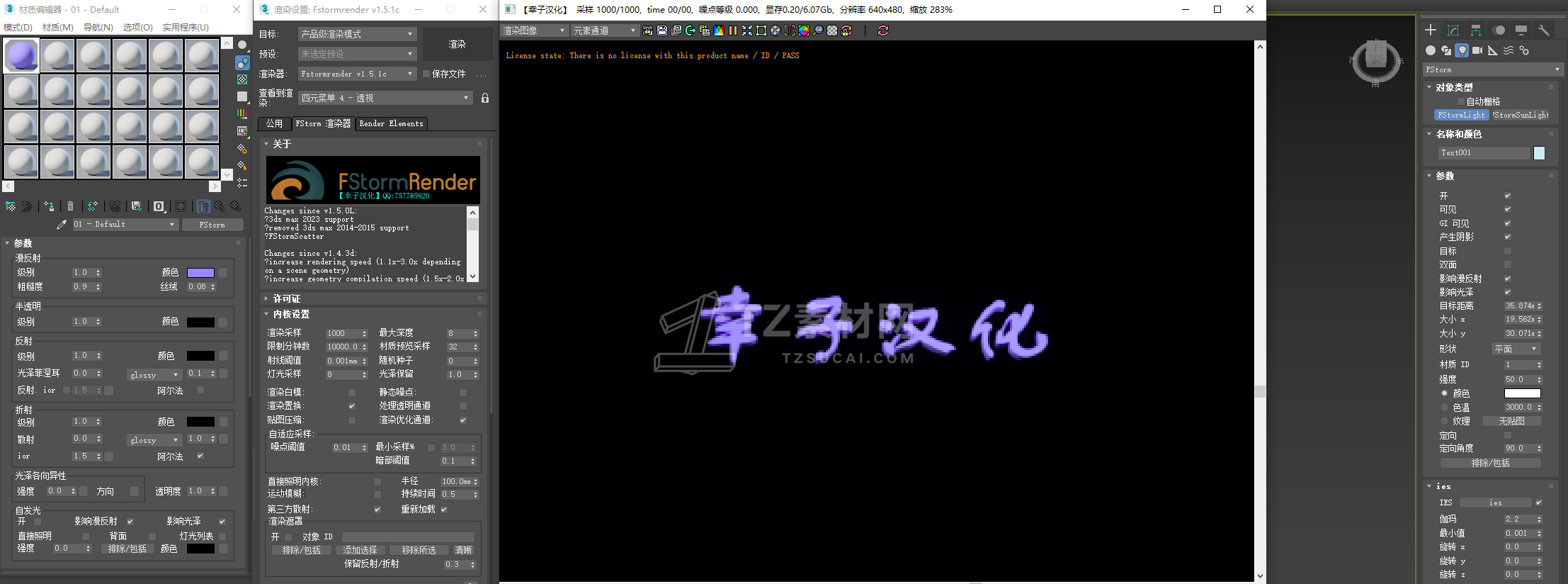The width and height of the screenshot is (1568, 584).
Task: Click Show End Result test-tube icon
Action: pos(203,206)
